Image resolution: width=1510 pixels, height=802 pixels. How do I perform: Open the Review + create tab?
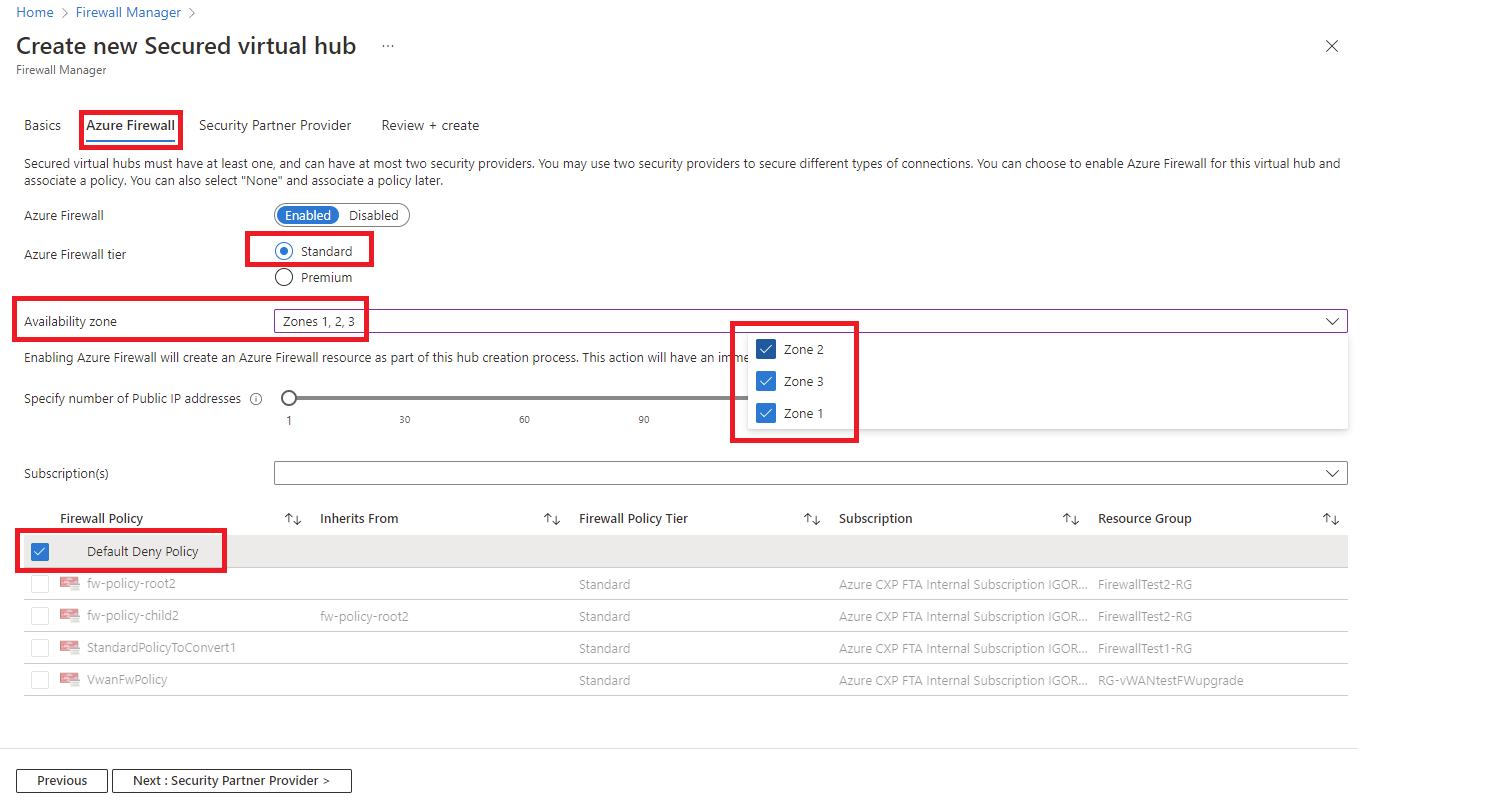(430, 126)
